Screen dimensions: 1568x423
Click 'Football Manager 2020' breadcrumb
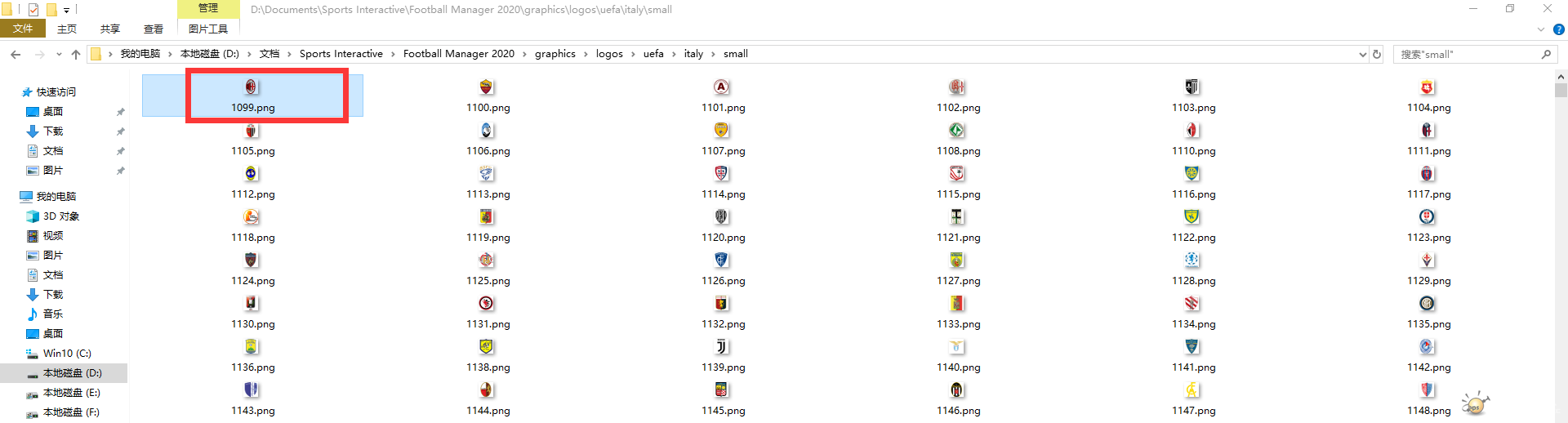[459, 54]
